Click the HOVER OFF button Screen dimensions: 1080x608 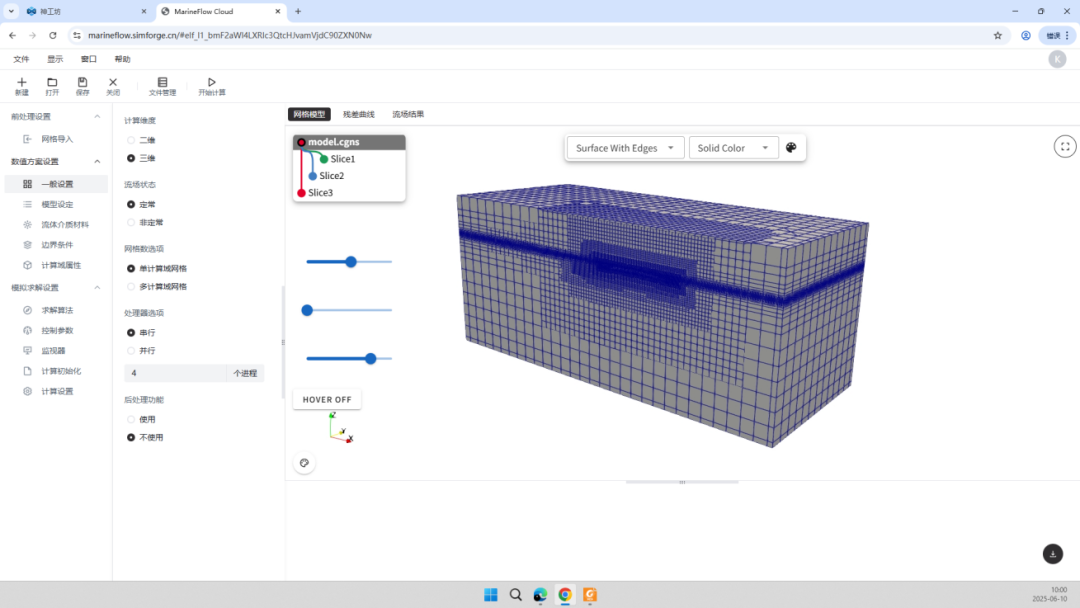tap(327, 399)
